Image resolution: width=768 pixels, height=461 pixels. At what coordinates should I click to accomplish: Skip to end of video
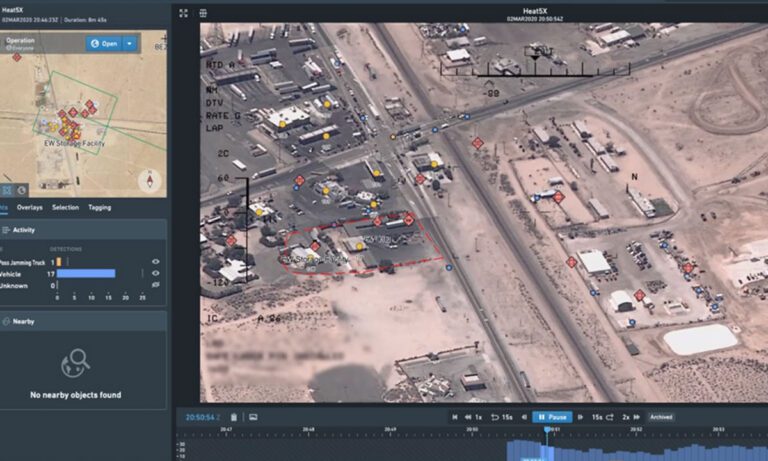click(637, 417)
